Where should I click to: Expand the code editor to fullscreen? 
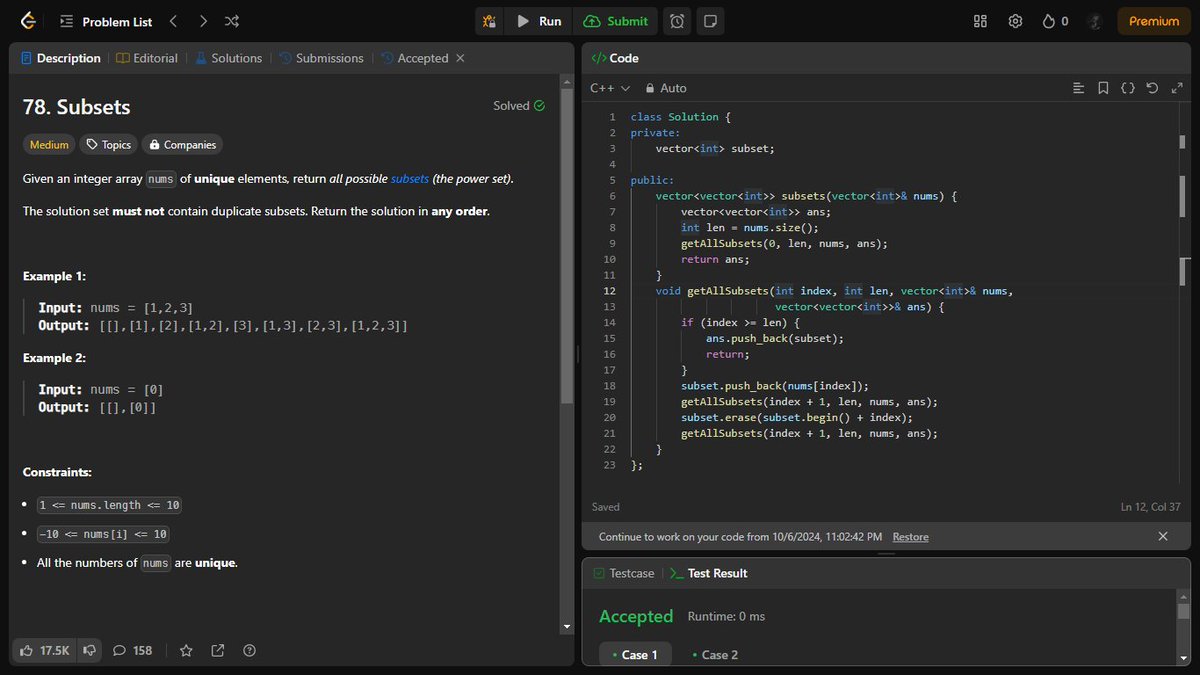click(1176, 88)
